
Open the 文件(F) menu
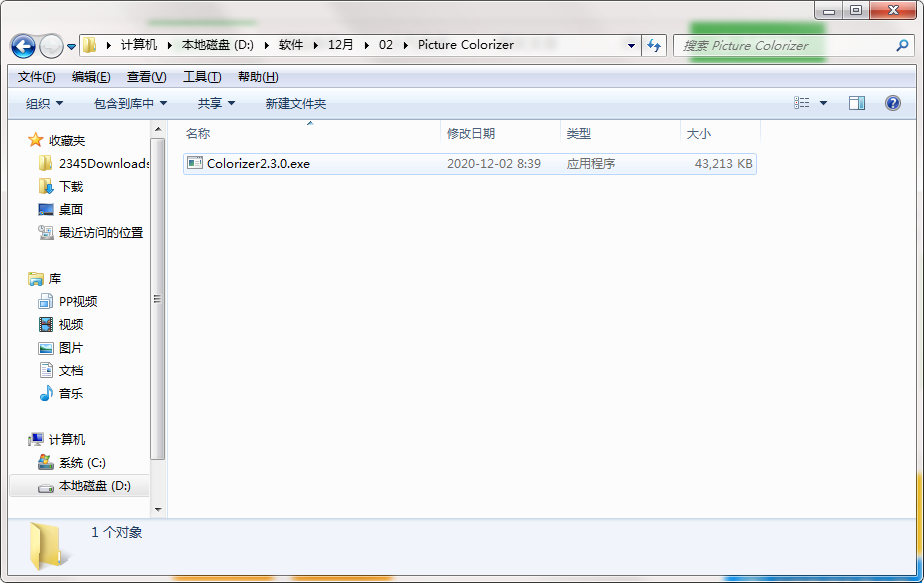[x=36, y=77]
